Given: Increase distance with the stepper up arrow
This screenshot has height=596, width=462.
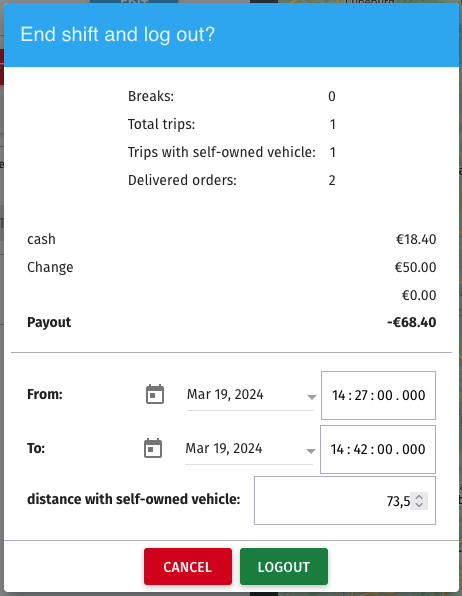Looking at the screenshot, I should pyautogui.click(x=419, y=497).
